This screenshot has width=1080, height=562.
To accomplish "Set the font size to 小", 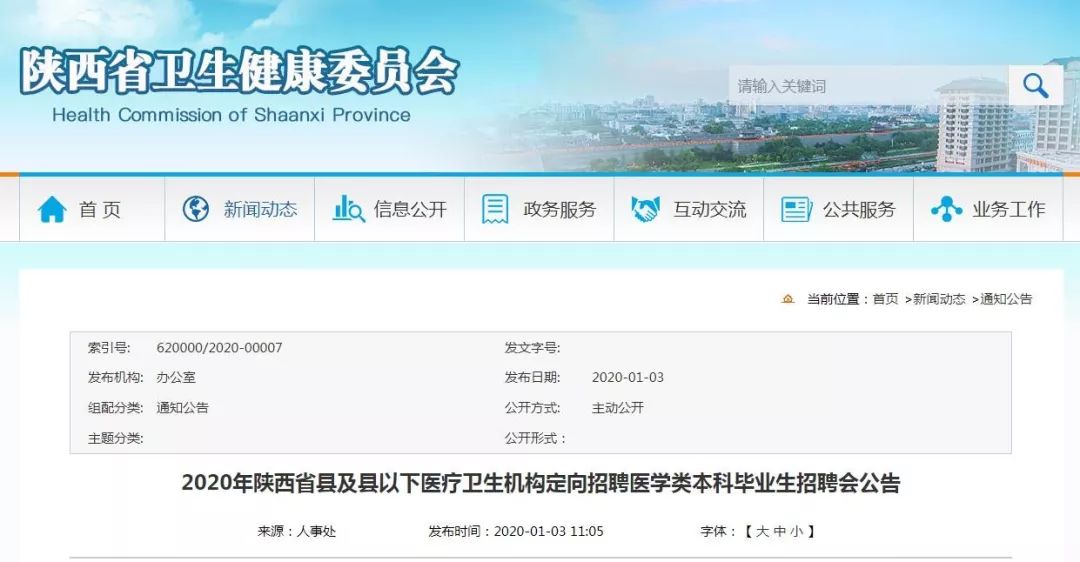I will pos(797,532).
